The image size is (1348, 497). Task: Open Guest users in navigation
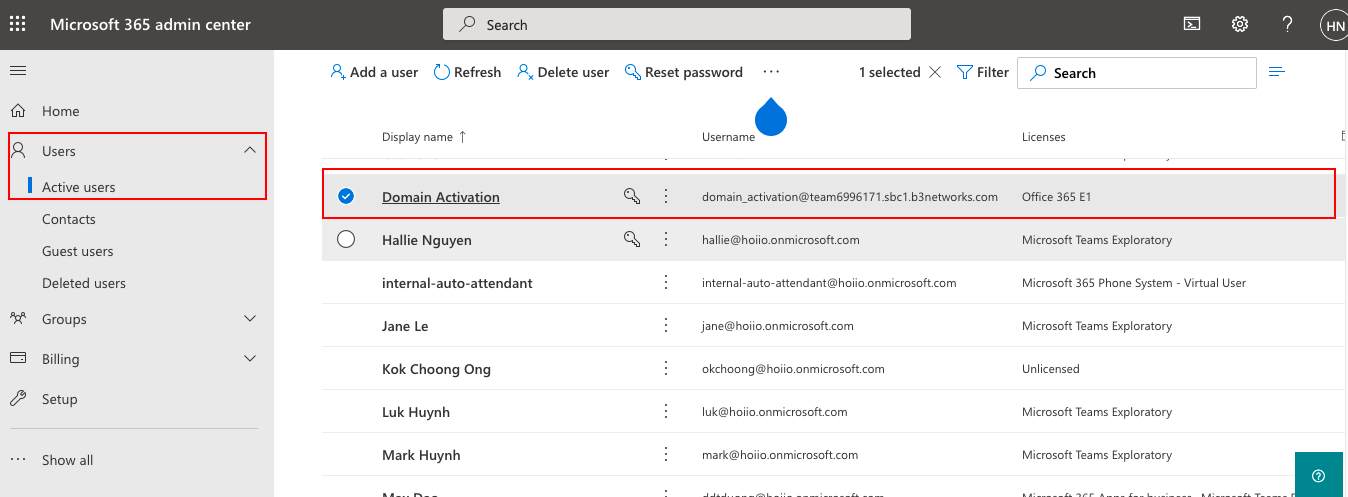pos(78,251)
